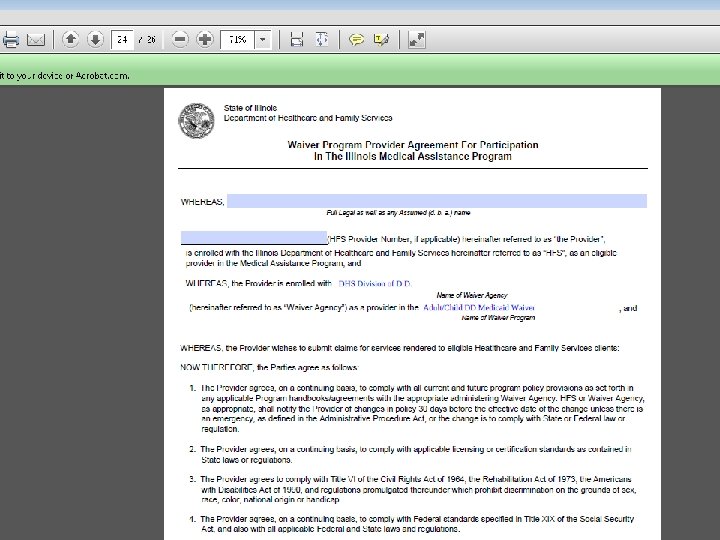Viewport: 720px width, 540px height.
Task: Open the zoom percentage dropdown arrow
Action: (263, 39)
